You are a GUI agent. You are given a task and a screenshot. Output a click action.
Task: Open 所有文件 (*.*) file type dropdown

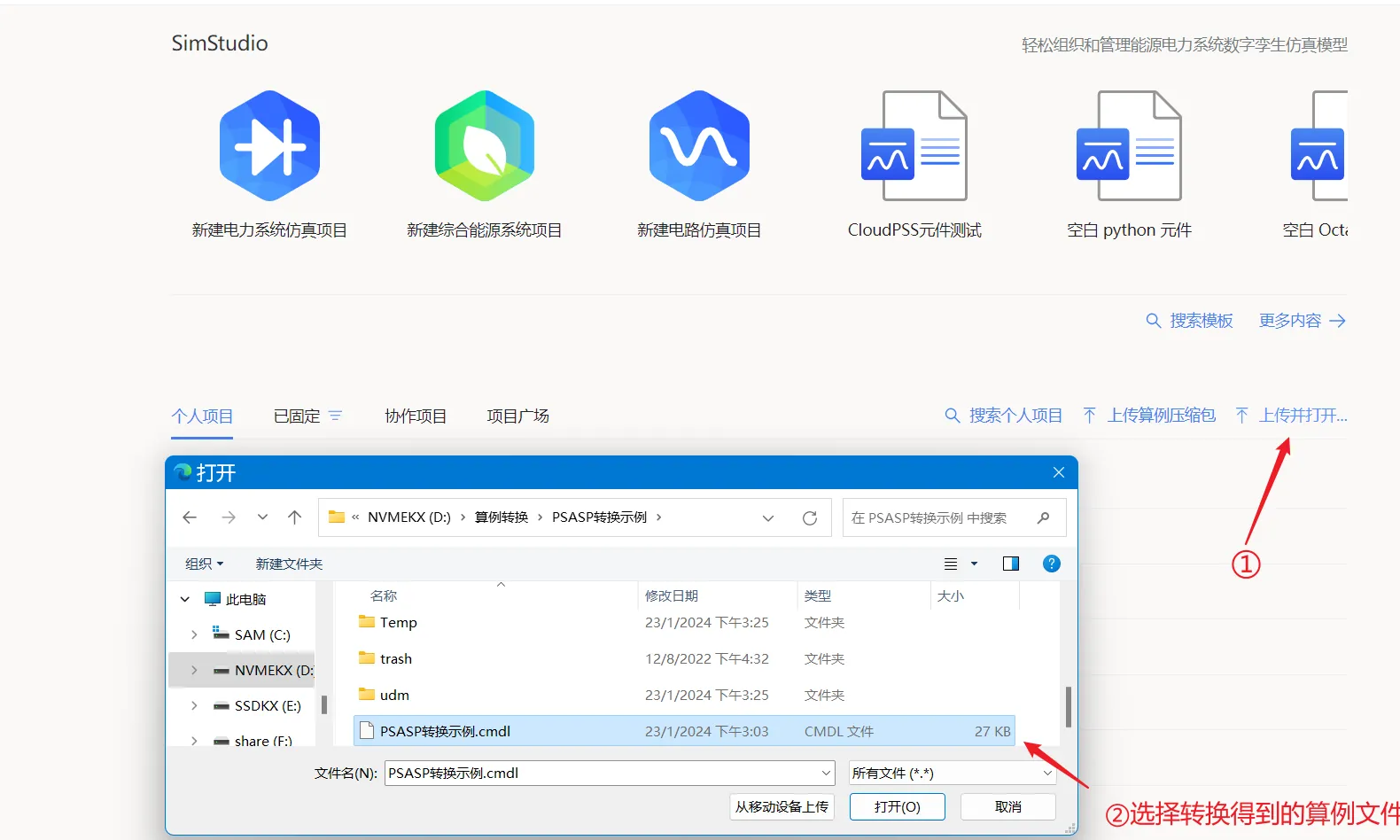(953, 774)
